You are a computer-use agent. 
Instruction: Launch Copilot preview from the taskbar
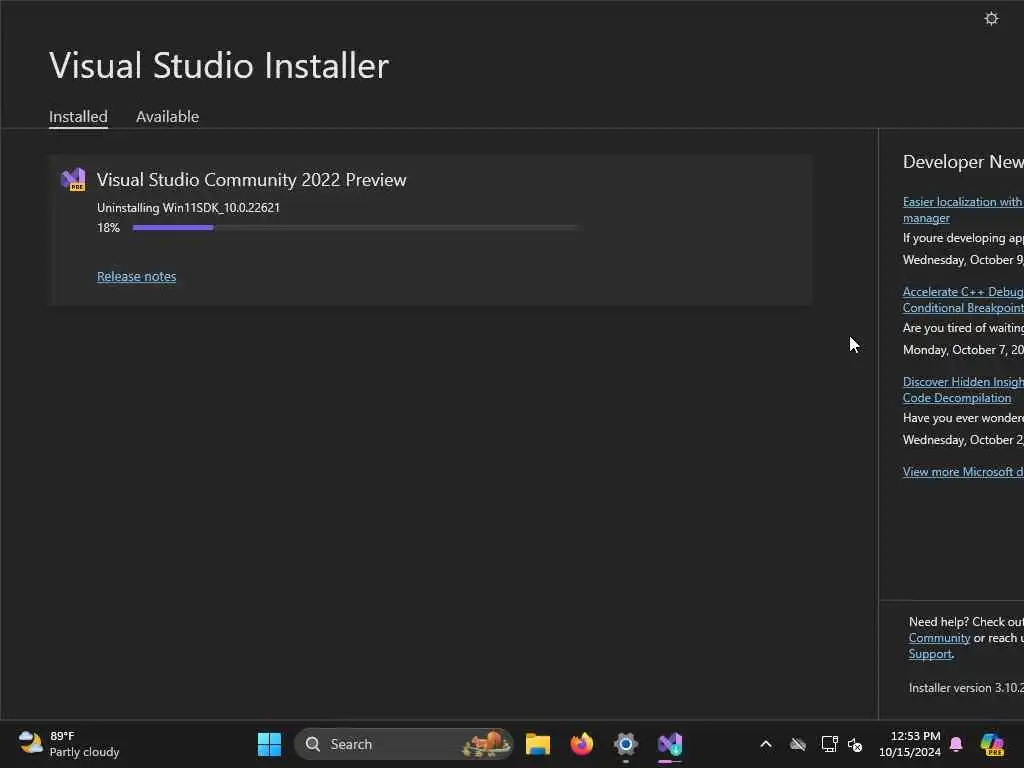click(x=992, y=744)
